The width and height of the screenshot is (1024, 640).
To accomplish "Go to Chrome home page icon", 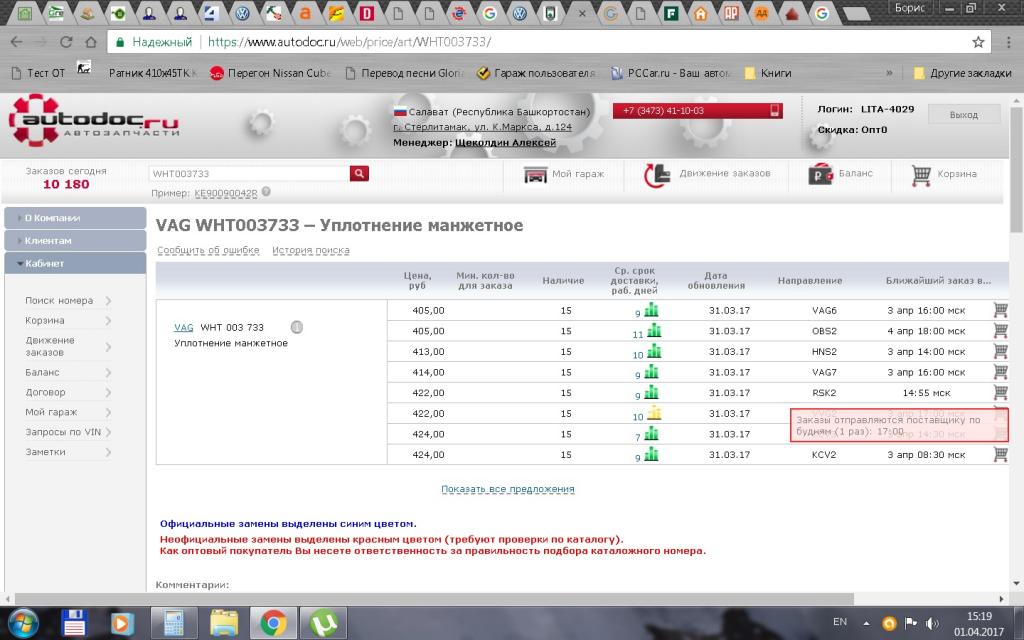I will pos(91,42).
